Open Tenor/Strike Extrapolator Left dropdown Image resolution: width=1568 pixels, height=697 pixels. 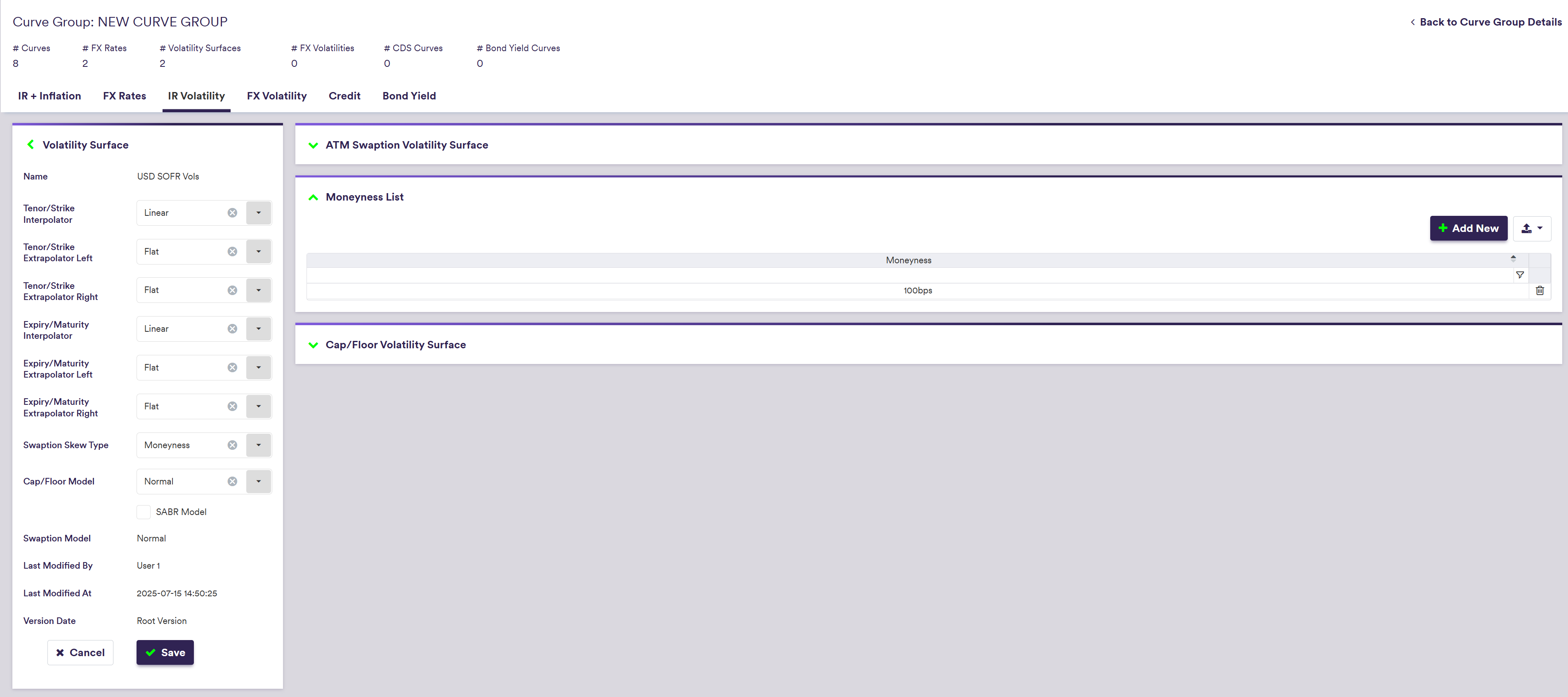[258, 251]
